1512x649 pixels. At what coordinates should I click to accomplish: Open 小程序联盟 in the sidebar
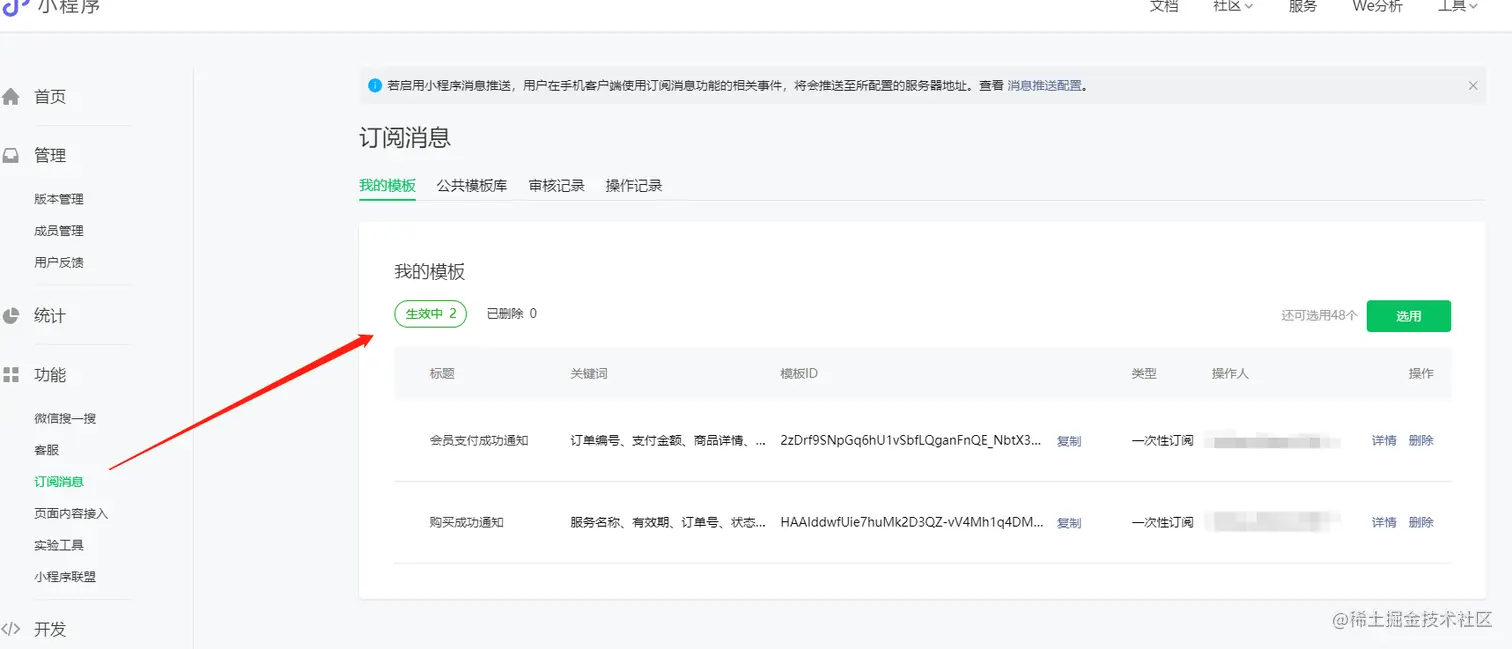(65, 577)
